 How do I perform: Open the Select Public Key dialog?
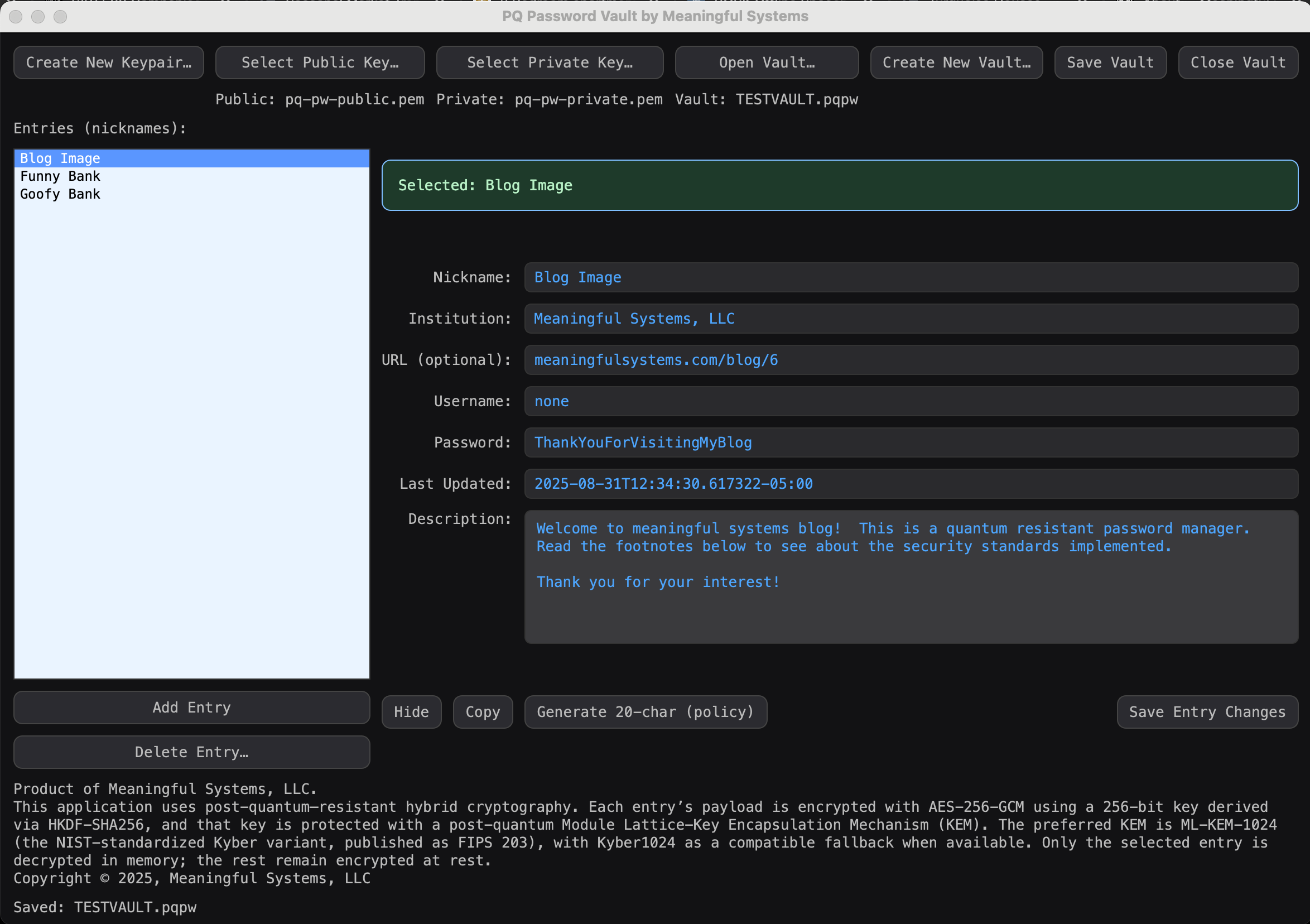tap(320, 62)
